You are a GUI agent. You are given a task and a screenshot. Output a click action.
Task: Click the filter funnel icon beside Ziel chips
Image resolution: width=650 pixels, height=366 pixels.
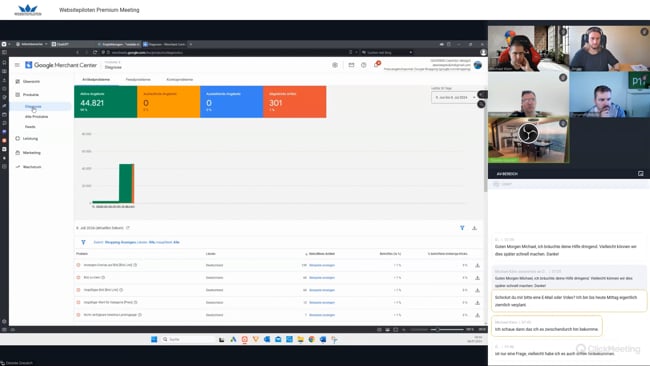pyautogui.click(x=83, y=242)
